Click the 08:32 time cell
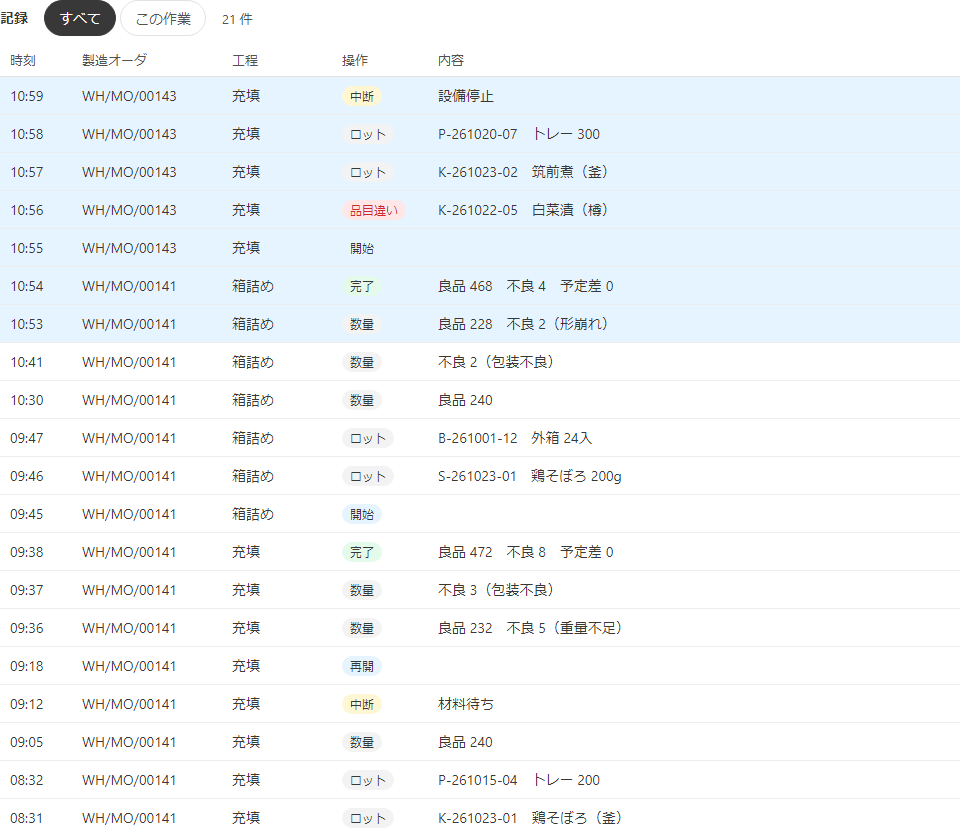Viewport: 965px width, 835px height. tap(27, 780)
